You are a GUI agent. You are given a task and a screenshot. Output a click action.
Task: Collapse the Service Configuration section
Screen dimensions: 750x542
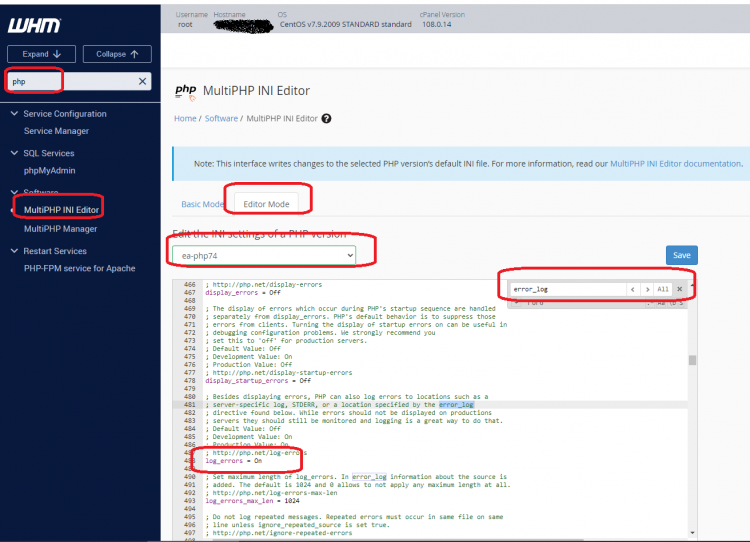pyautogui.click(x=12, y=114)
